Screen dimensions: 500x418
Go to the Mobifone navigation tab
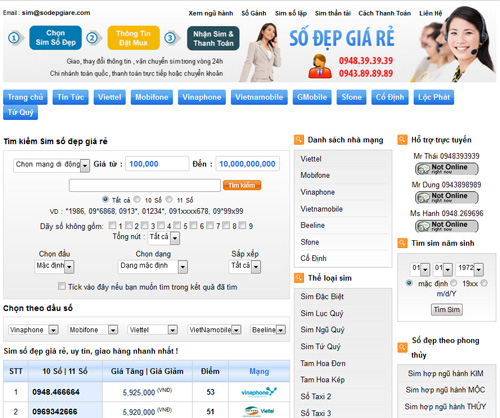click(152, 97)
